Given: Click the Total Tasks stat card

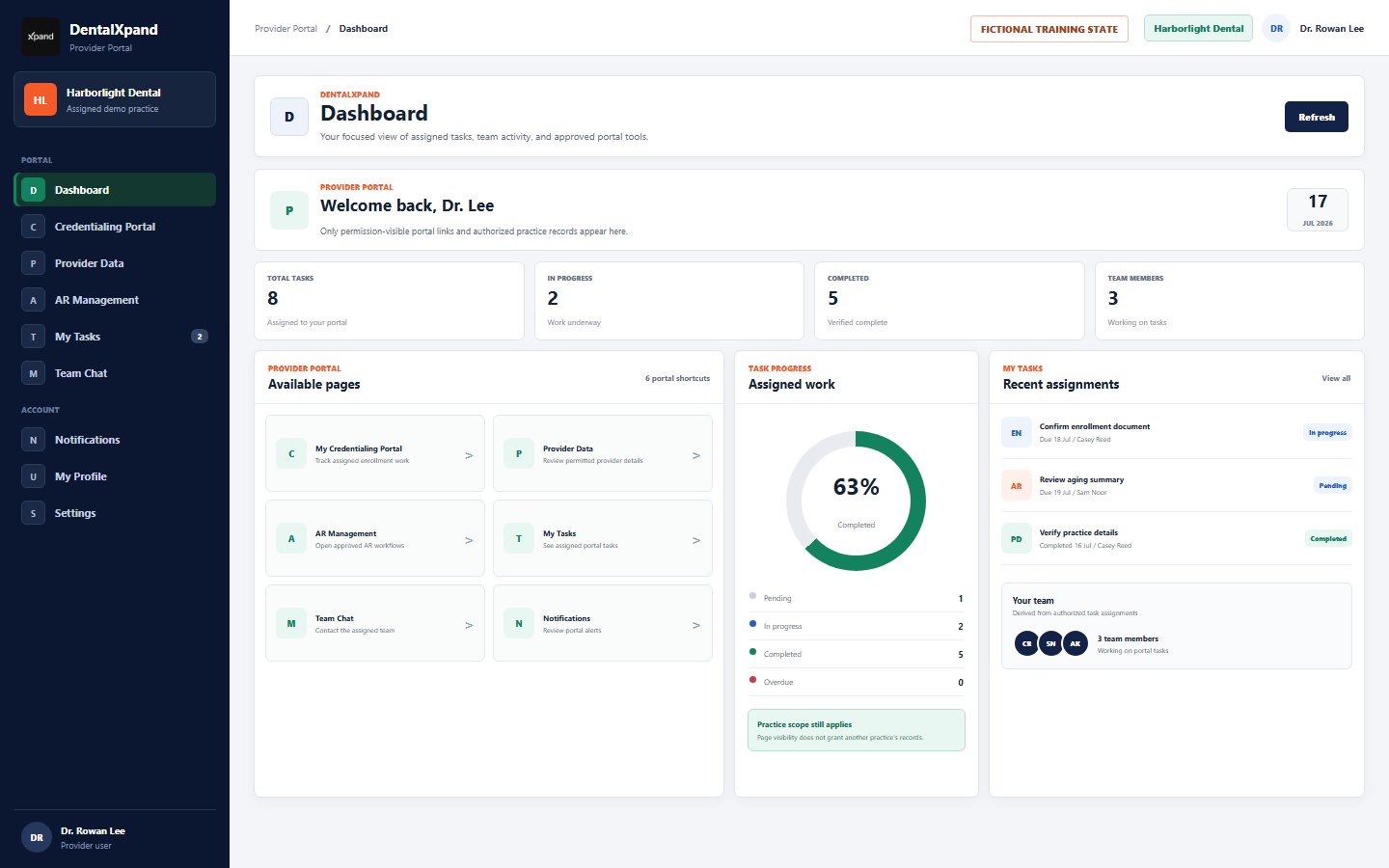Looking at the screenshot, I should [389, 301].
